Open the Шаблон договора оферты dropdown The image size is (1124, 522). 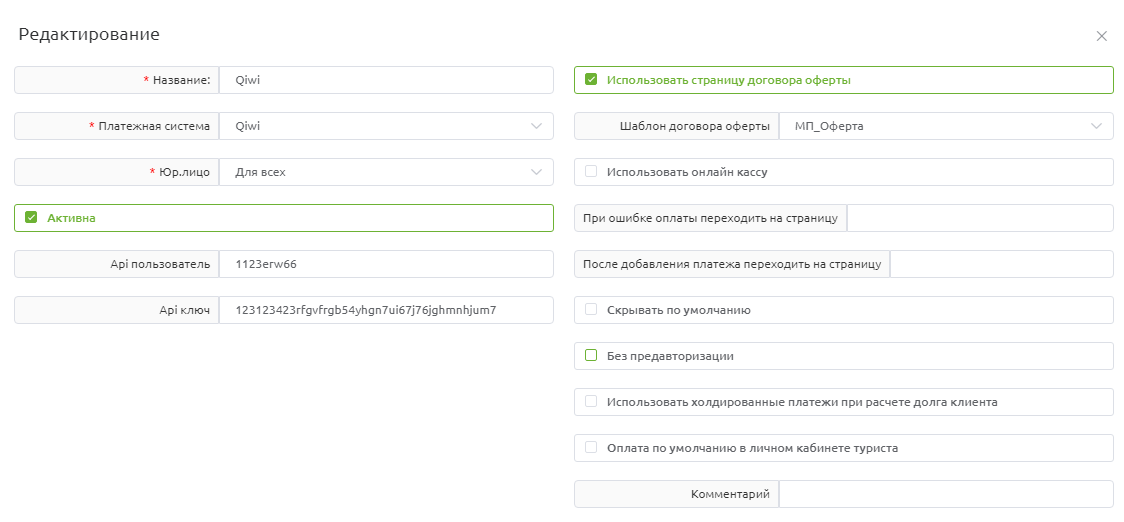point(946,126)
